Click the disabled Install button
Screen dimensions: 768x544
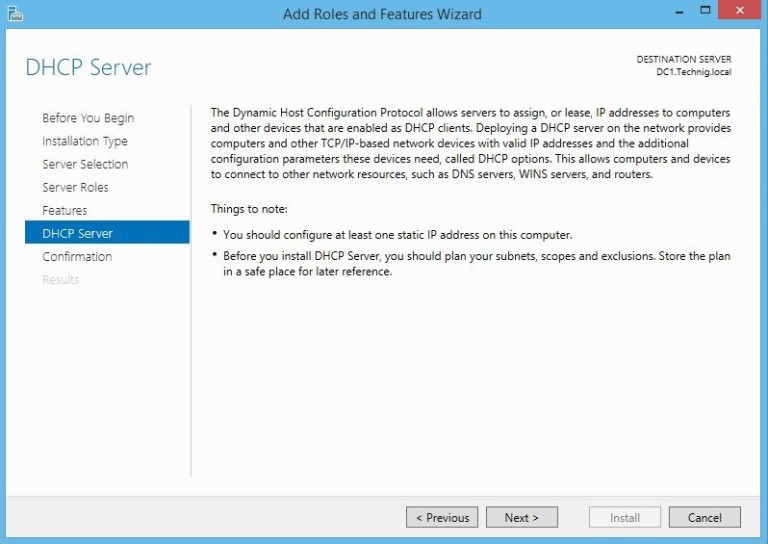[x=625, y=517]
